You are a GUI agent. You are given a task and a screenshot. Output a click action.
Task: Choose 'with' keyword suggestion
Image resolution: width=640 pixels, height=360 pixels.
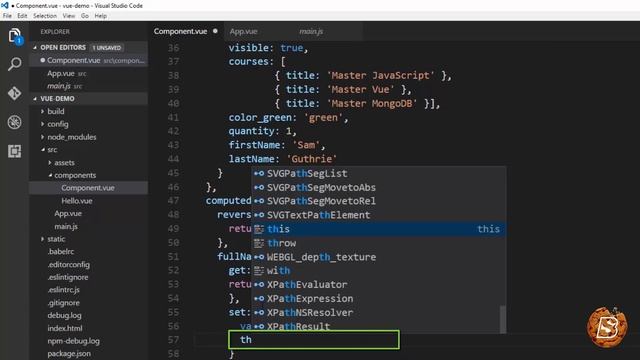(378, 271)
